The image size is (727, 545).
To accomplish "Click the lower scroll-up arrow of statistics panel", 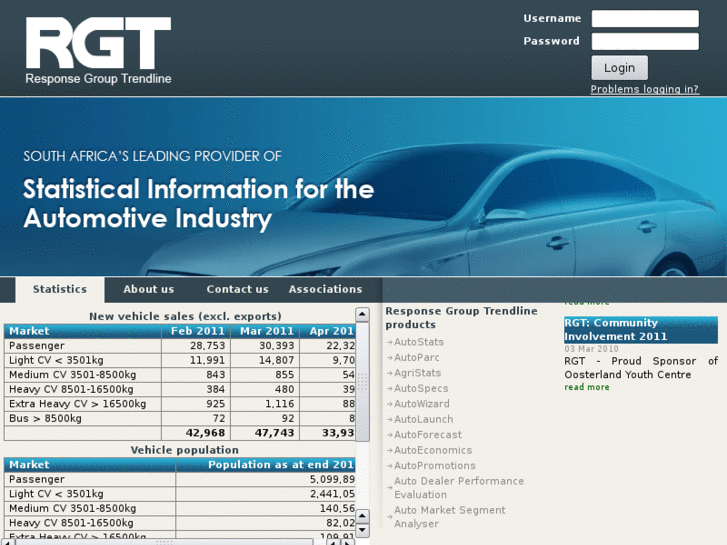I will click(362, 515).
